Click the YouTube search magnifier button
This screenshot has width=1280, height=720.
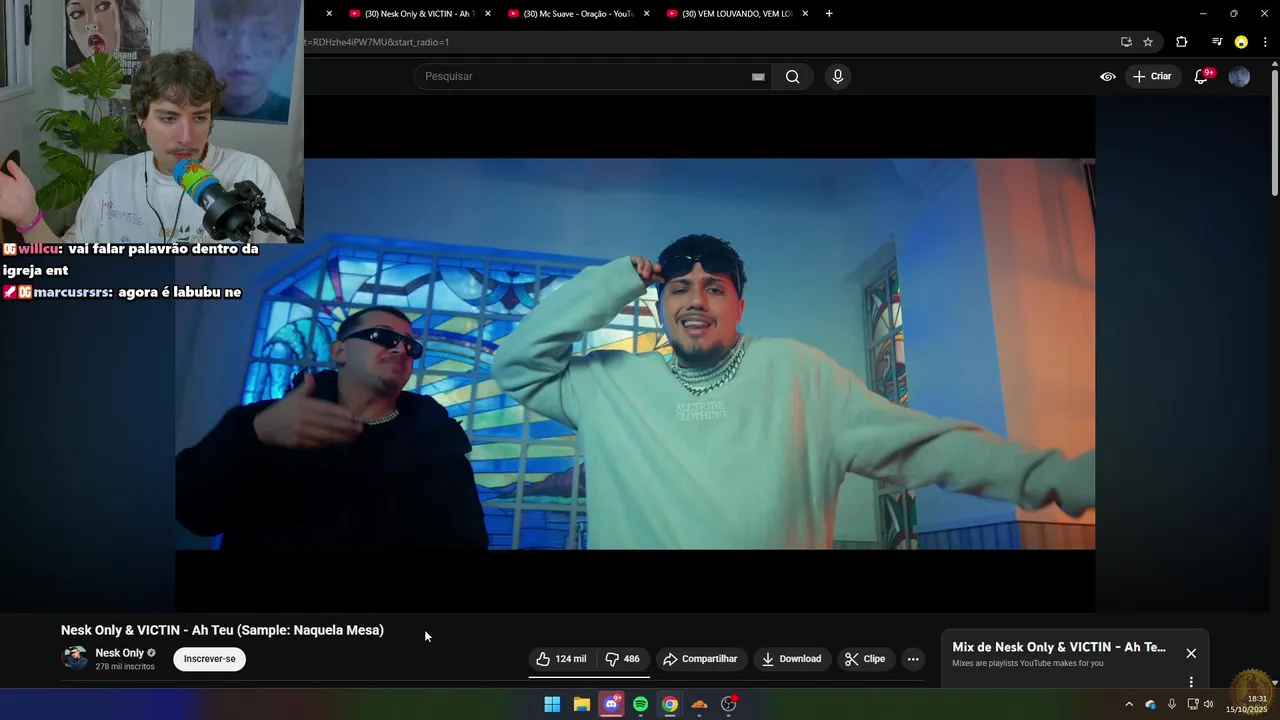(792, 77)
